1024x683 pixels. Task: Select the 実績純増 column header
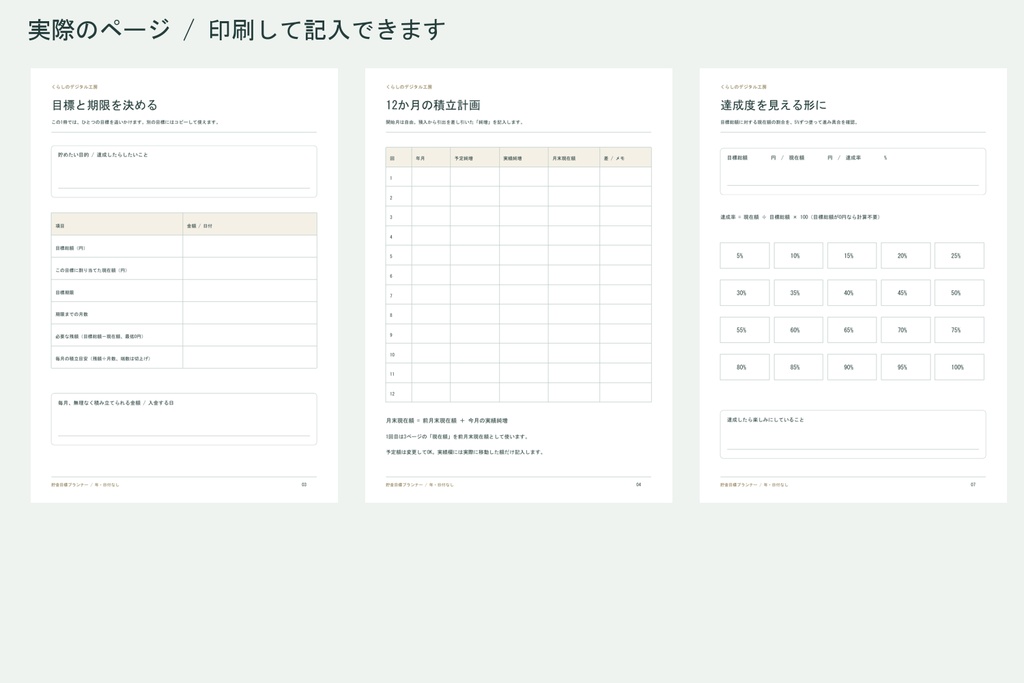click(x=524, y=157)
